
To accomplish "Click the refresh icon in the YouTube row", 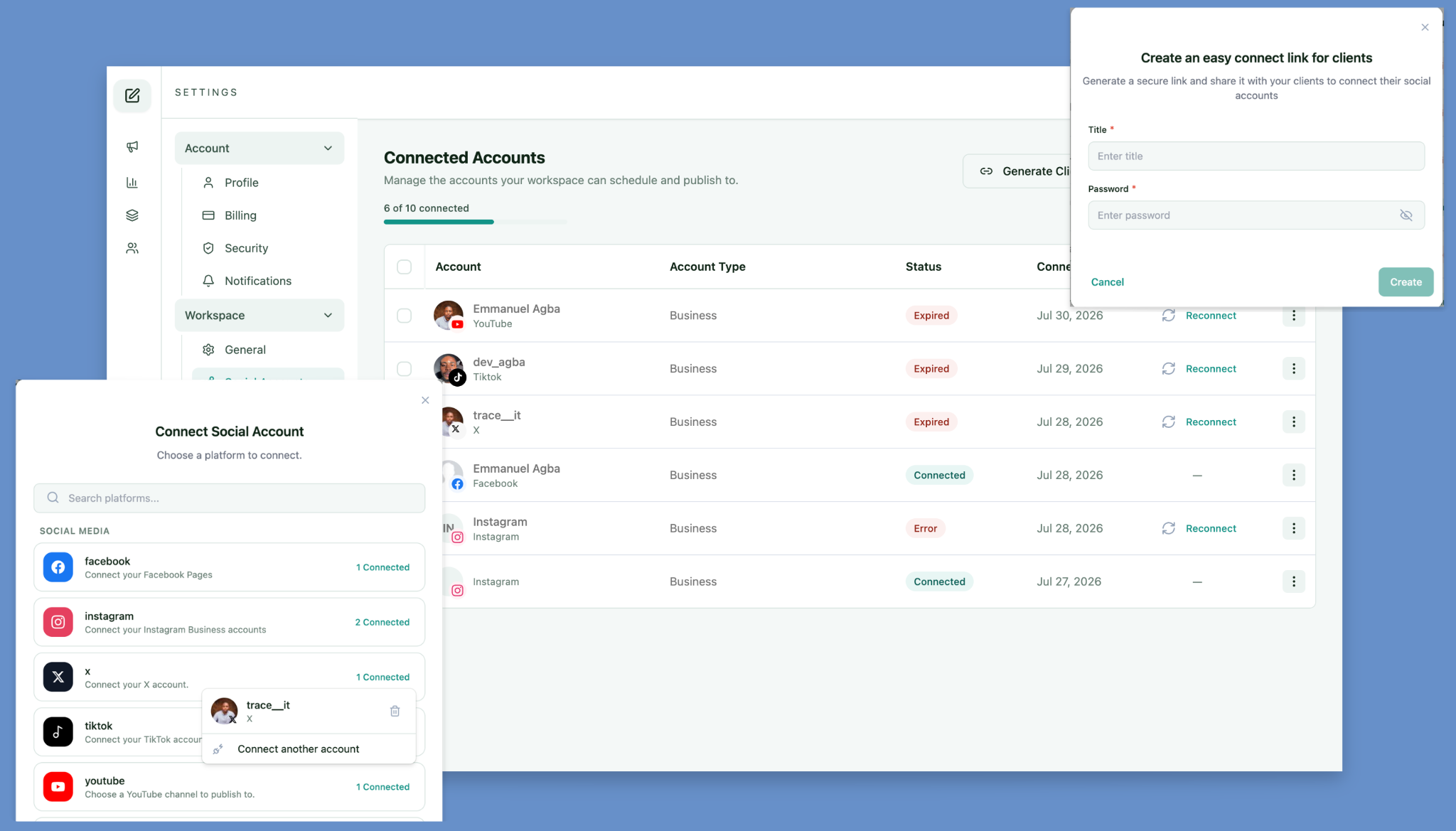I will click(1169, 316).
